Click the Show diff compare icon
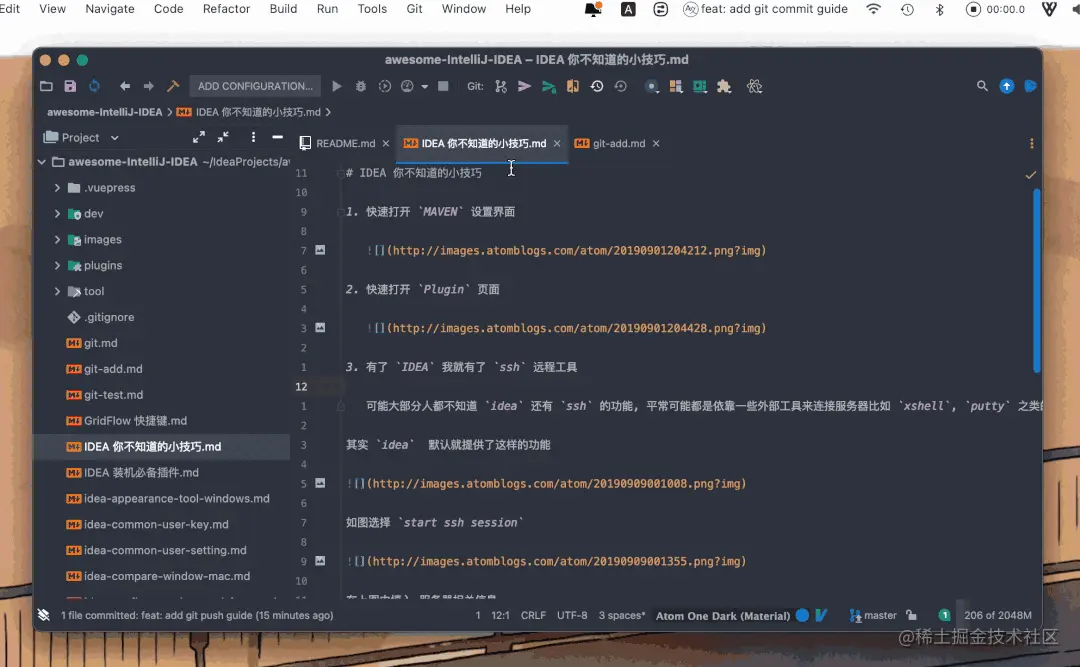Screen dimensions: 1080x667 (x=573, y=86)
